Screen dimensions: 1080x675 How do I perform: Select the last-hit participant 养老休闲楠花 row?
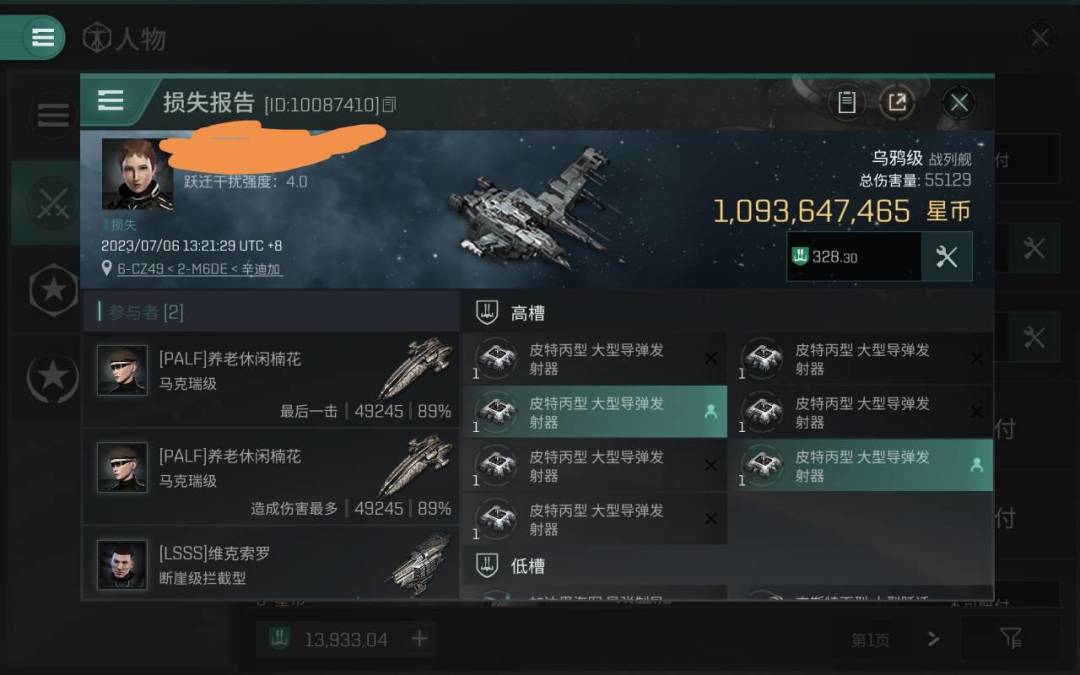(271, 380)
